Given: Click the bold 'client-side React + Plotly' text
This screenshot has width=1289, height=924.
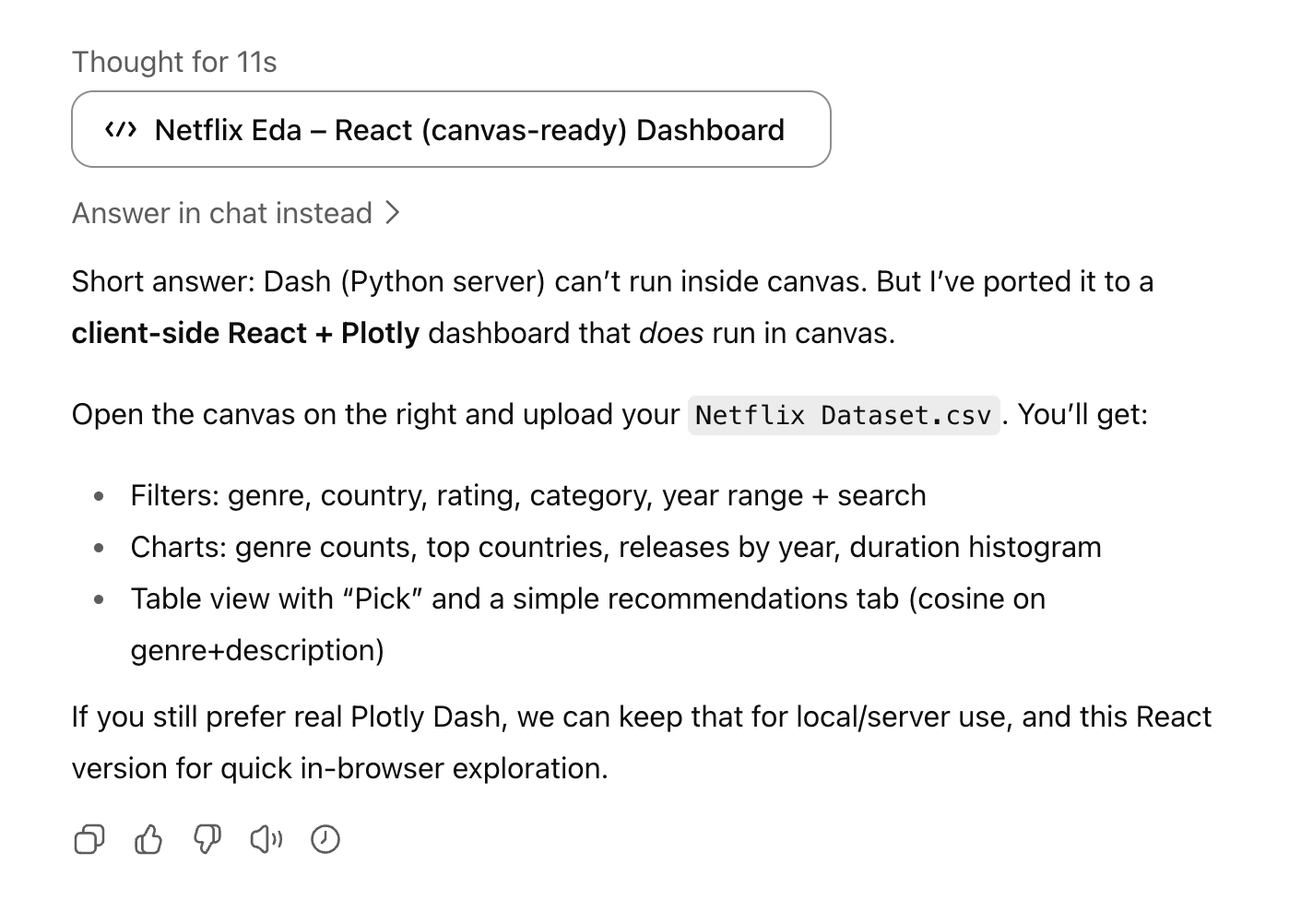Looking at the screenshot, I should tap(245, 333).
